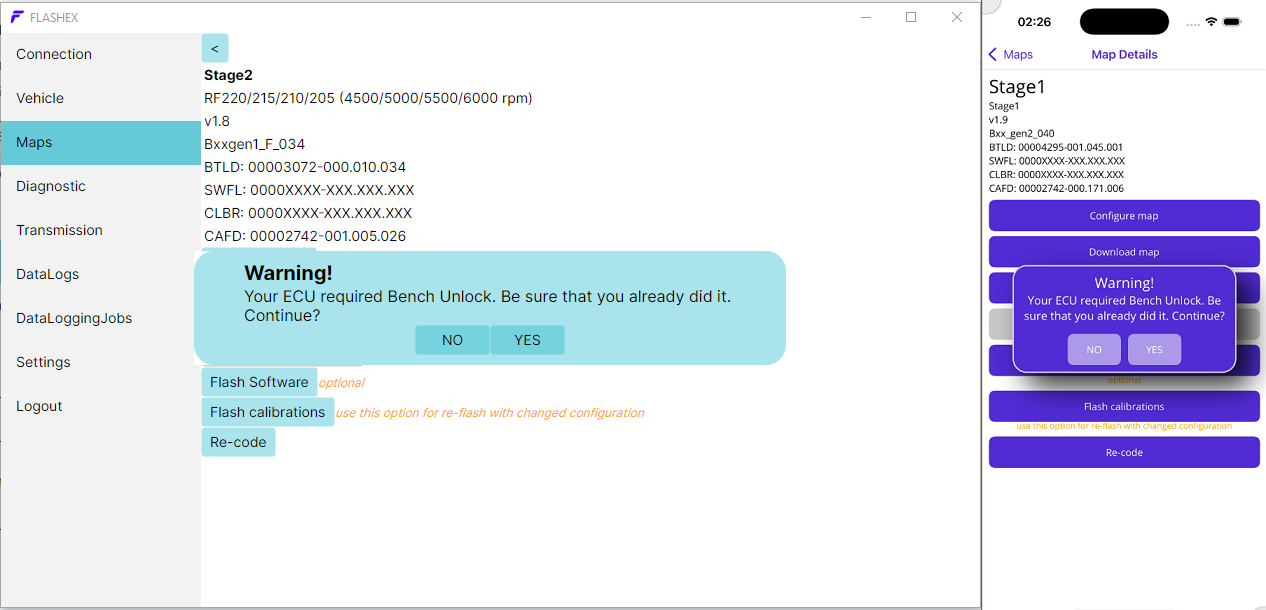Open DataLoggingJobs from the sidebar

[74, 318]
